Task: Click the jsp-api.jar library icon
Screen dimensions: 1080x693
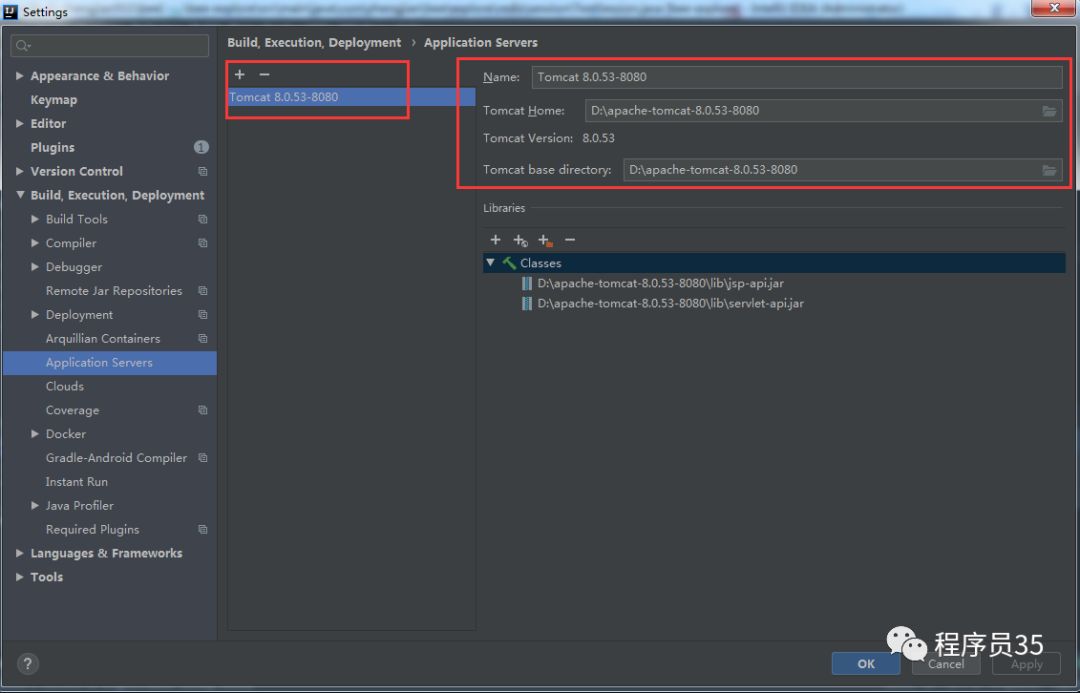Action: click(527, 283)
